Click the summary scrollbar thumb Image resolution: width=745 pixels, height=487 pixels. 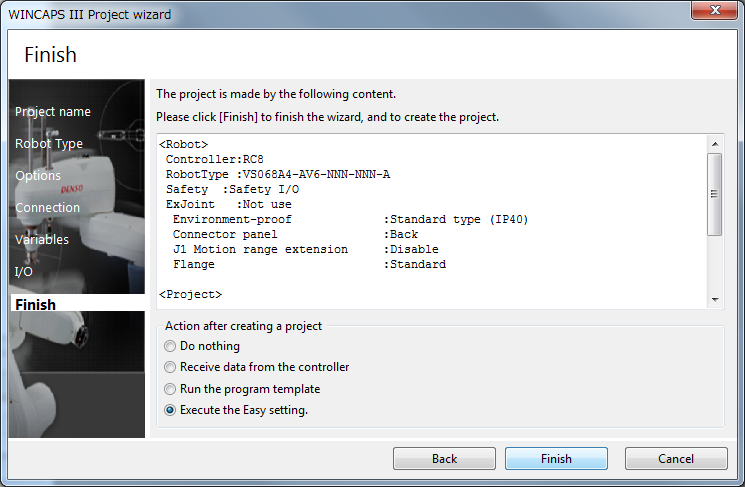pyautogui.click(x=714, y=195)
